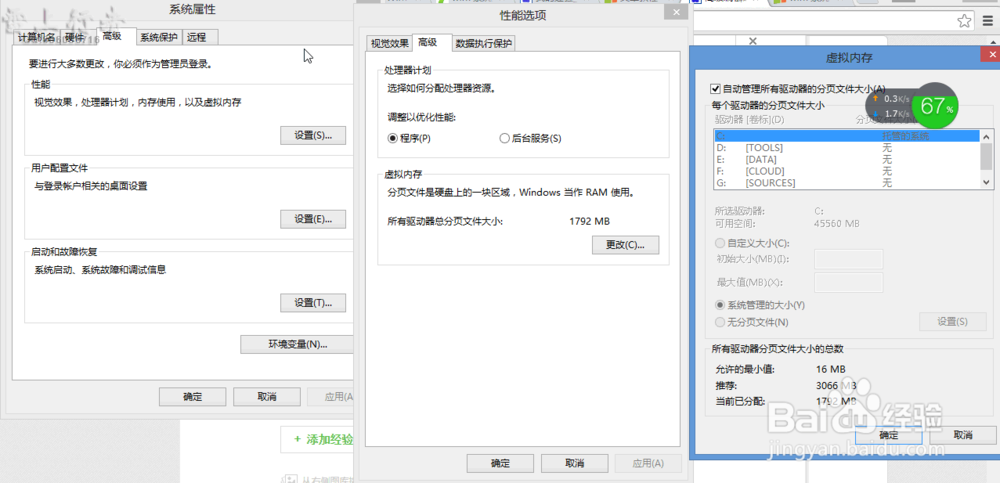This screenshot has height=483, width=1000.
Task: Click the 1792 MB total paging file value
Action: click(589, 221)
